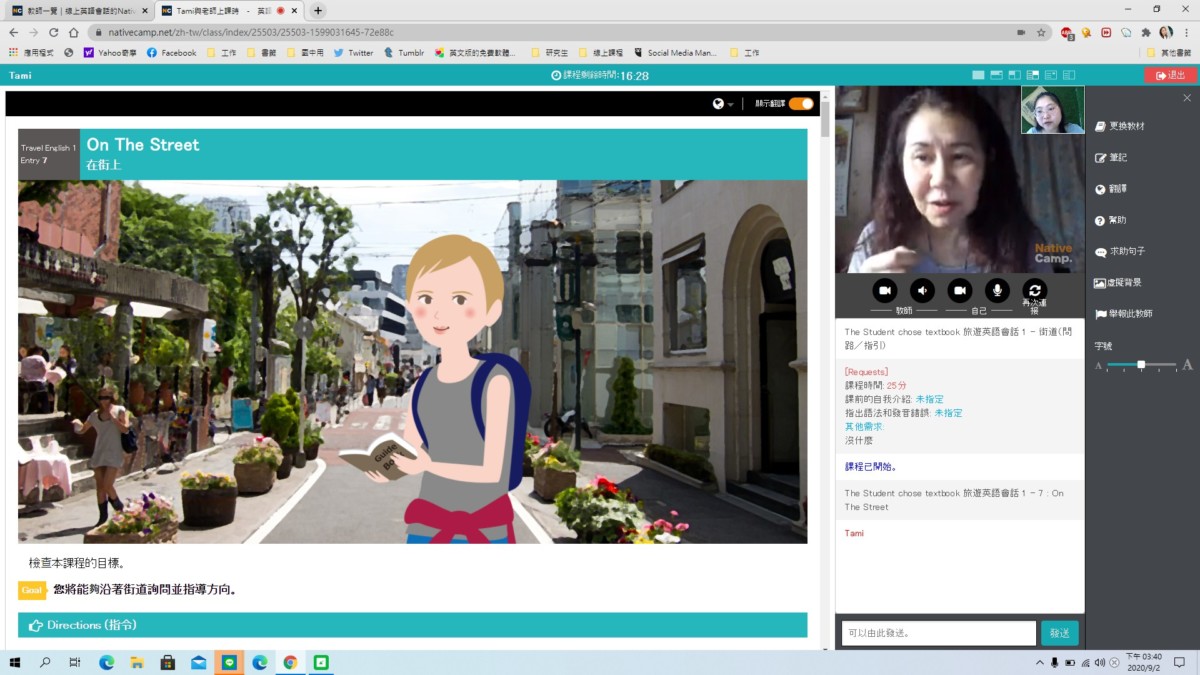Go to the browser home page

tap(75, 32)
